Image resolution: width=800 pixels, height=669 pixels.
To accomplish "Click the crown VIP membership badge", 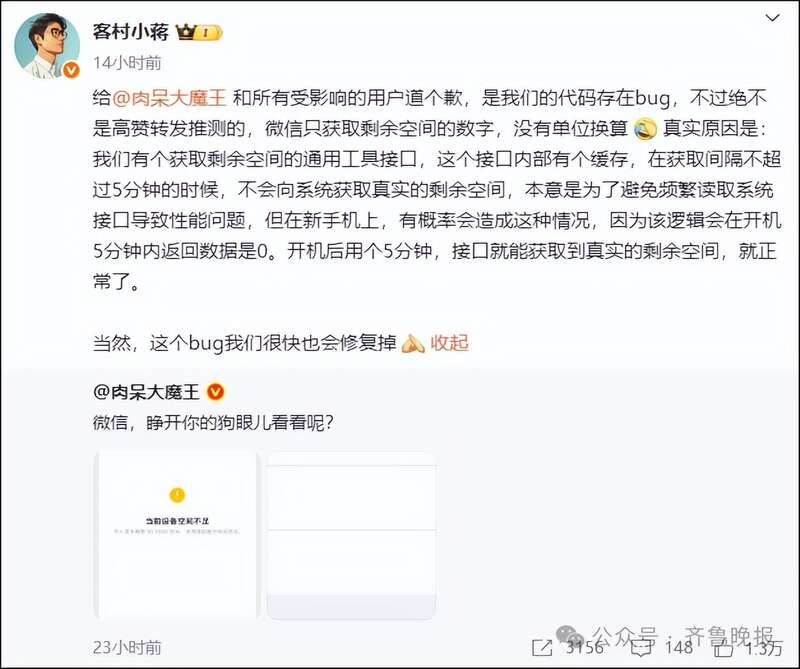I will [x=199, y=33].
